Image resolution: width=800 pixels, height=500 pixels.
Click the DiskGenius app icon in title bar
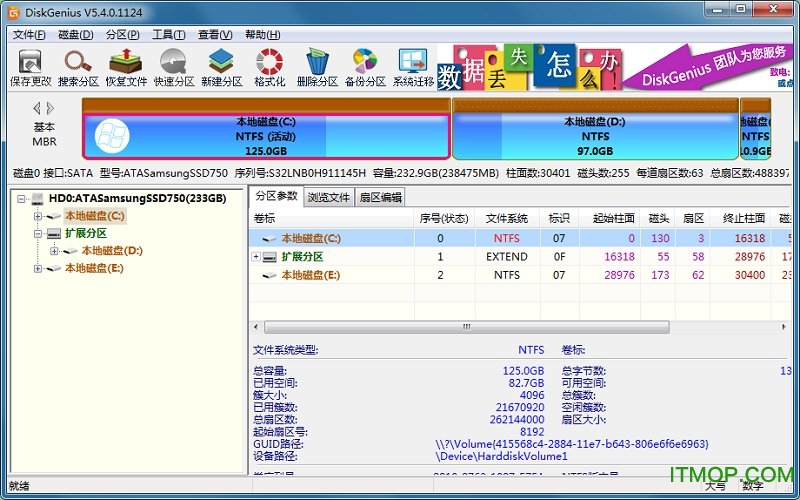click(13, 12)
